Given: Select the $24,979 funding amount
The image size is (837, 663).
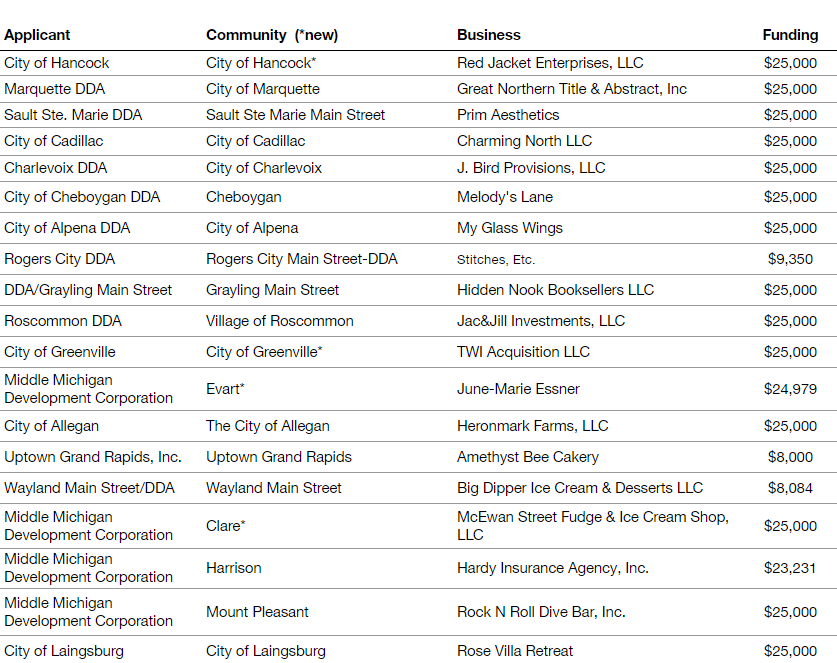Looking at the screenshot, I should pos(790,389).
